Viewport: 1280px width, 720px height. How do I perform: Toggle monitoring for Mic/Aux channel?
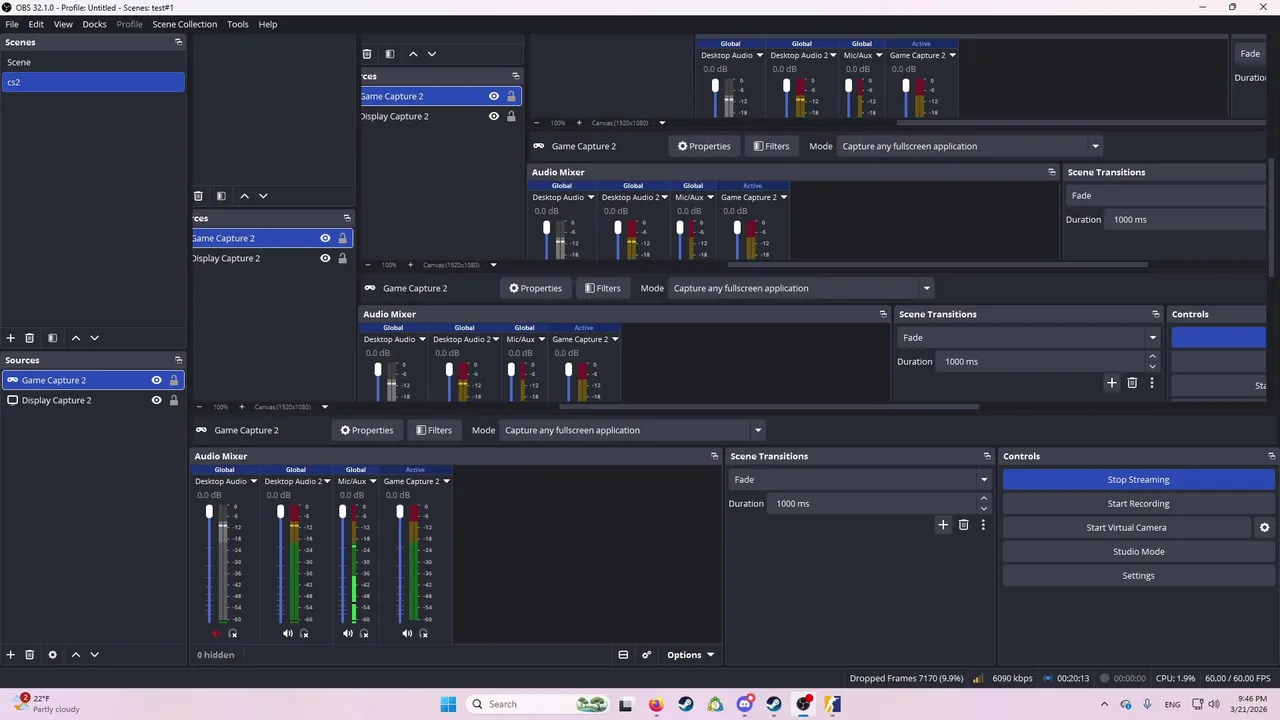pos(364,633)
